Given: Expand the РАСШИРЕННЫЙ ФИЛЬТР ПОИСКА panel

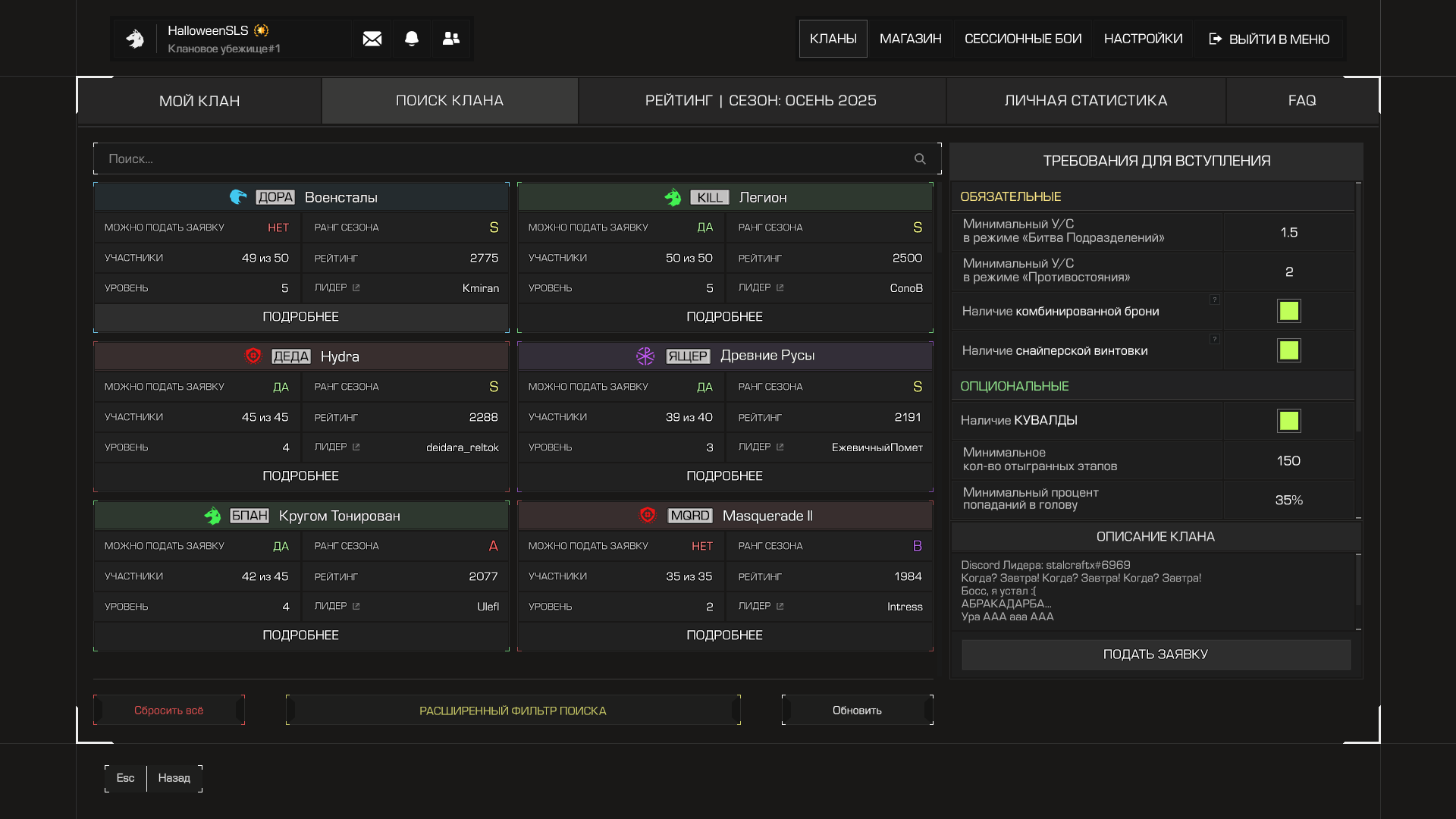Looking at the screenshot, I should 513,711.
